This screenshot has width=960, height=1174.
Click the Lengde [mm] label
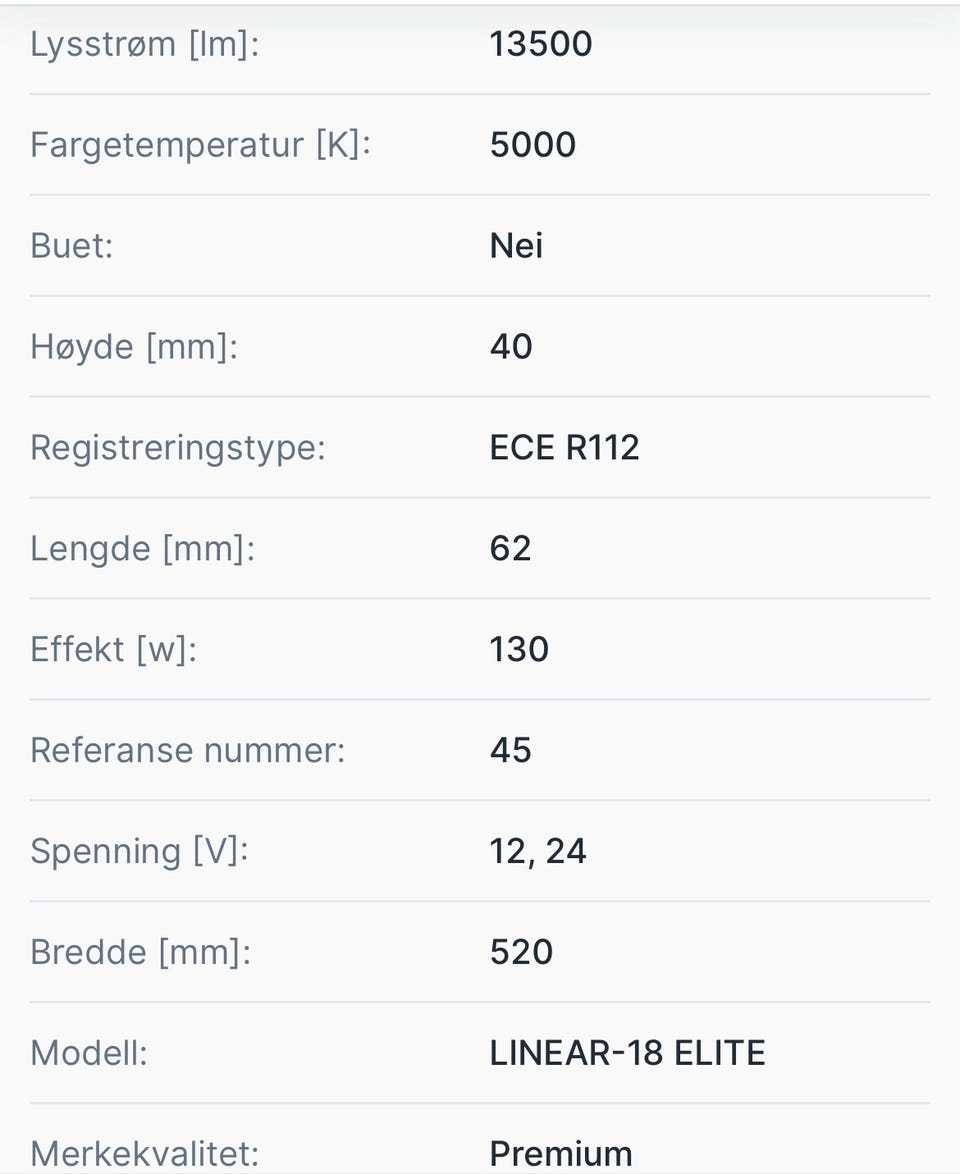[x=142, y=549]
